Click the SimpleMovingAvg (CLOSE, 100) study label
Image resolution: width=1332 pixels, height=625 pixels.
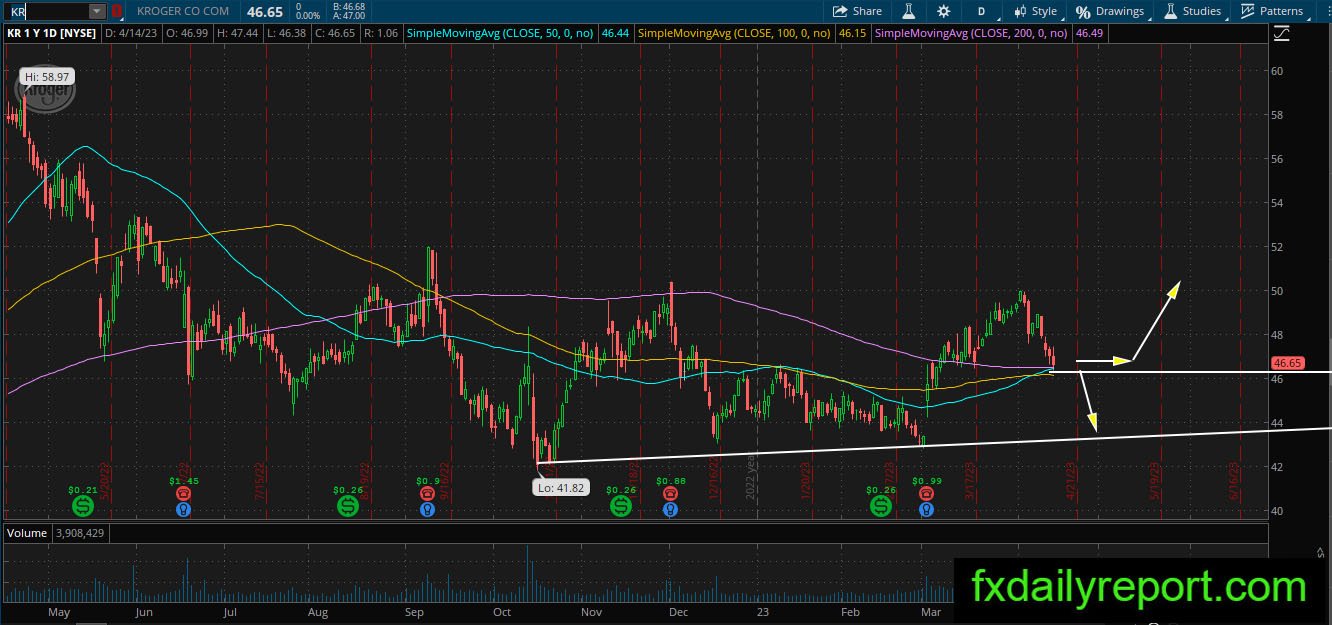pyautogui.click(x=736, y=33)
